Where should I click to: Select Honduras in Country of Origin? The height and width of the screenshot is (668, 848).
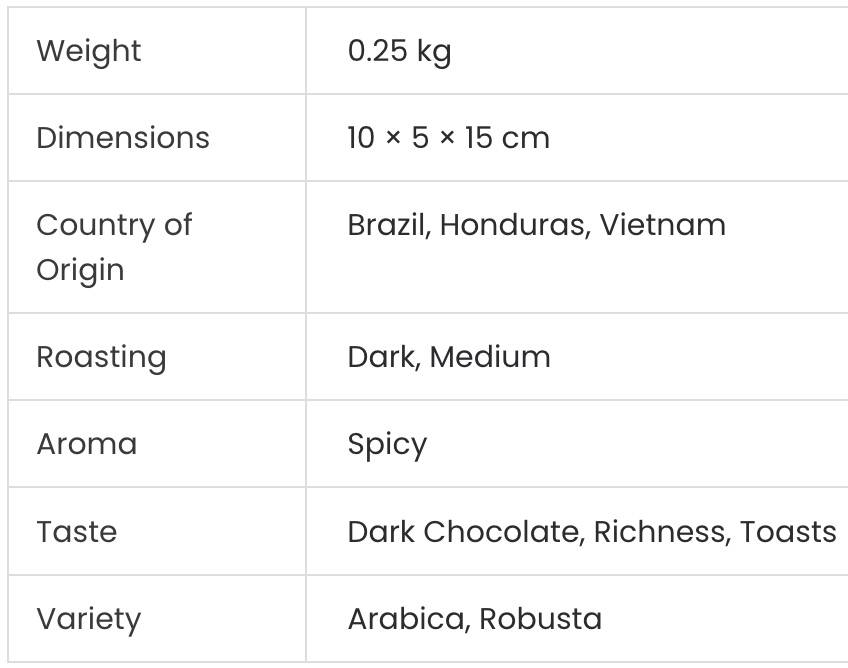tap(516, 225)
